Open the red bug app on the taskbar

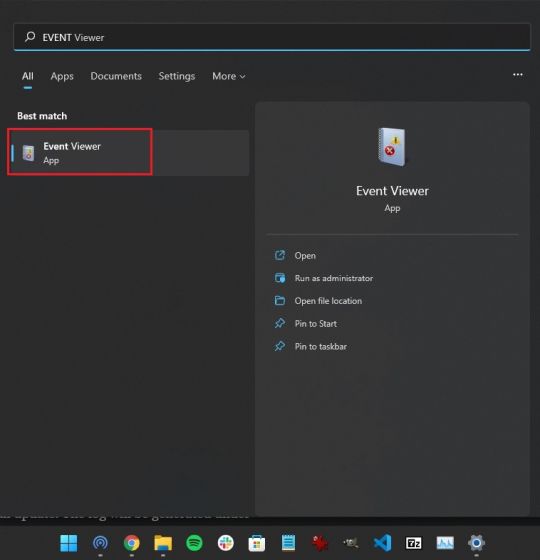coord(320,543)
